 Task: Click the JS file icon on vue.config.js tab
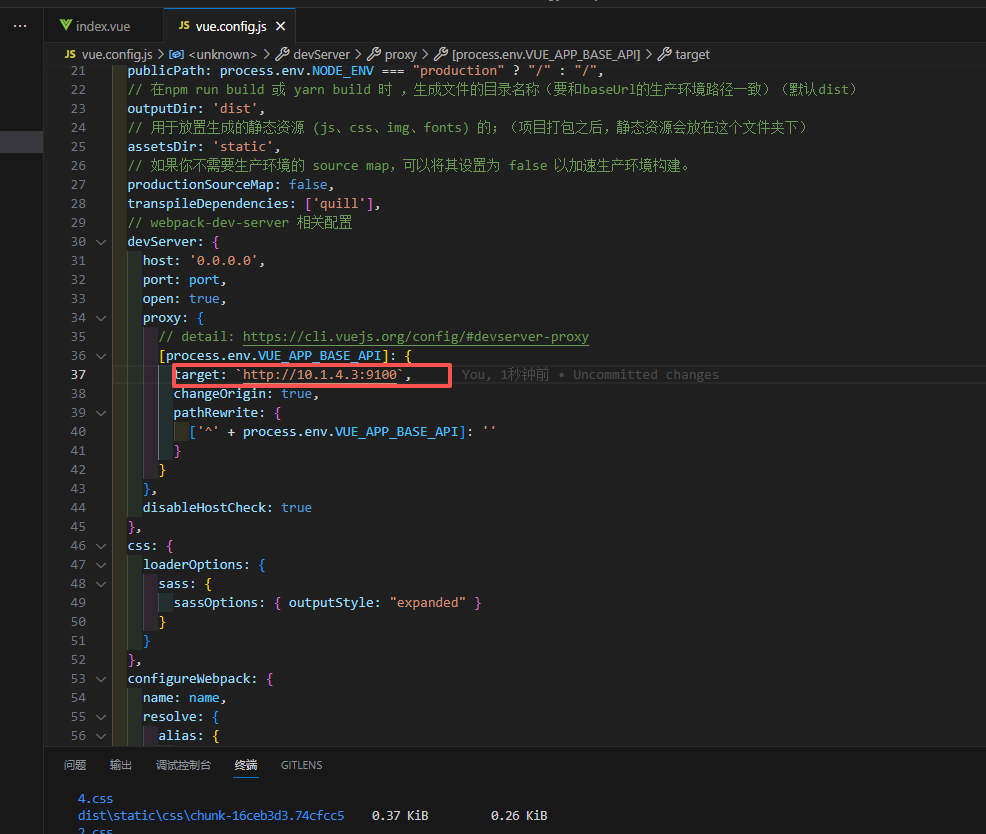tap(184, 25)
